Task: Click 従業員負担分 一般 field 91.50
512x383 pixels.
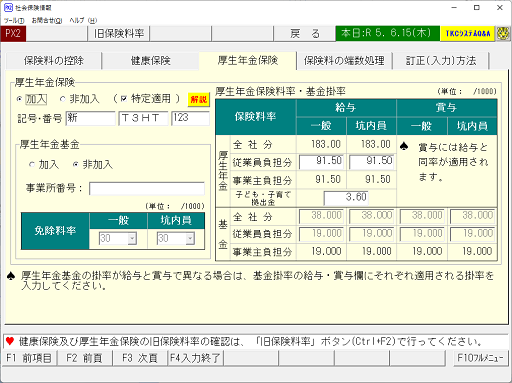Action: click(x=321, y=162)
